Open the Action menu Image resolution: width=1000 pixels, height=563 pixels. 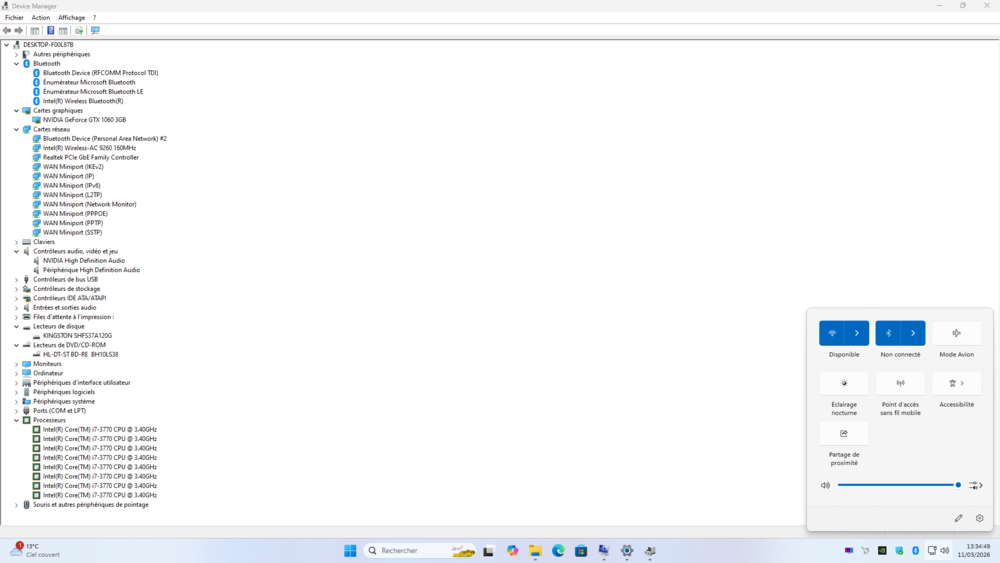[40, 18]
